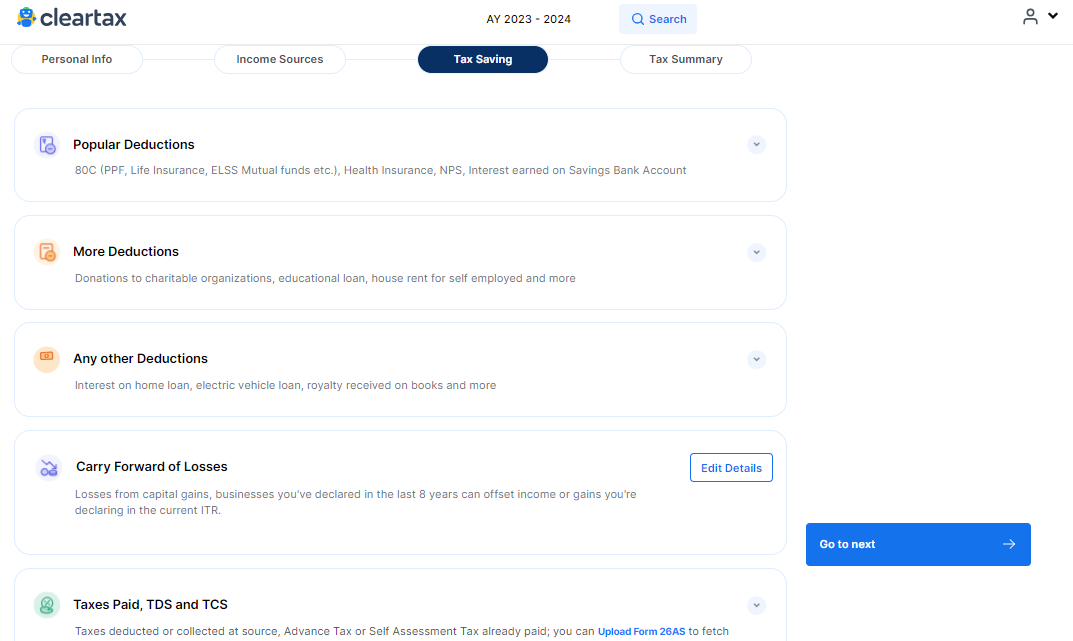Select the Tax Saving step
Viewport: 1073px width, 641px height.
point(483,60)
